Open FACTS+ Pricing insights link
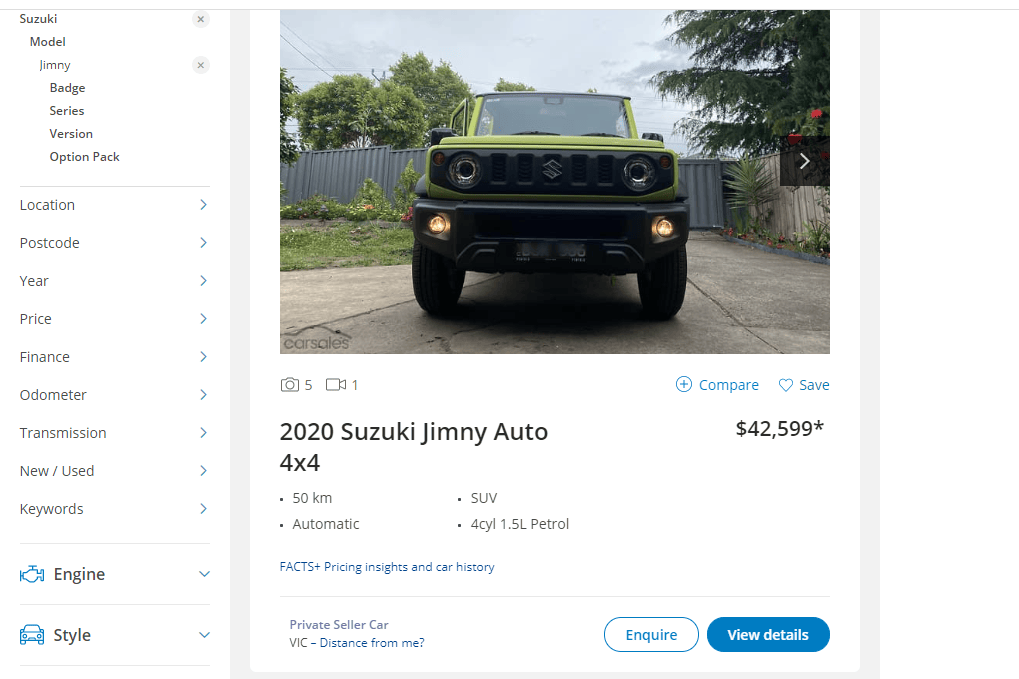1019x679 pixels. (387, 567)
